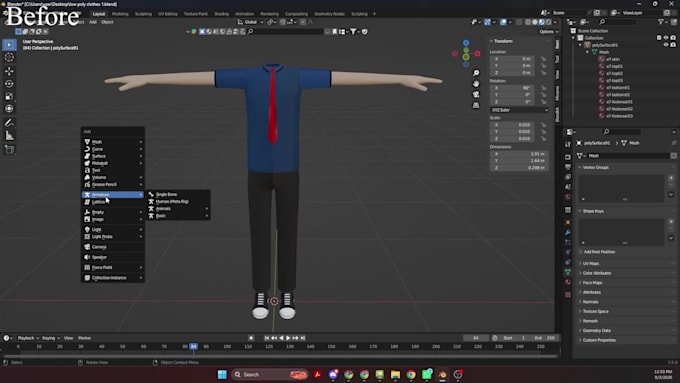Expand the UV Maps panel
680x383 pixels.
[x=626, y=263]
